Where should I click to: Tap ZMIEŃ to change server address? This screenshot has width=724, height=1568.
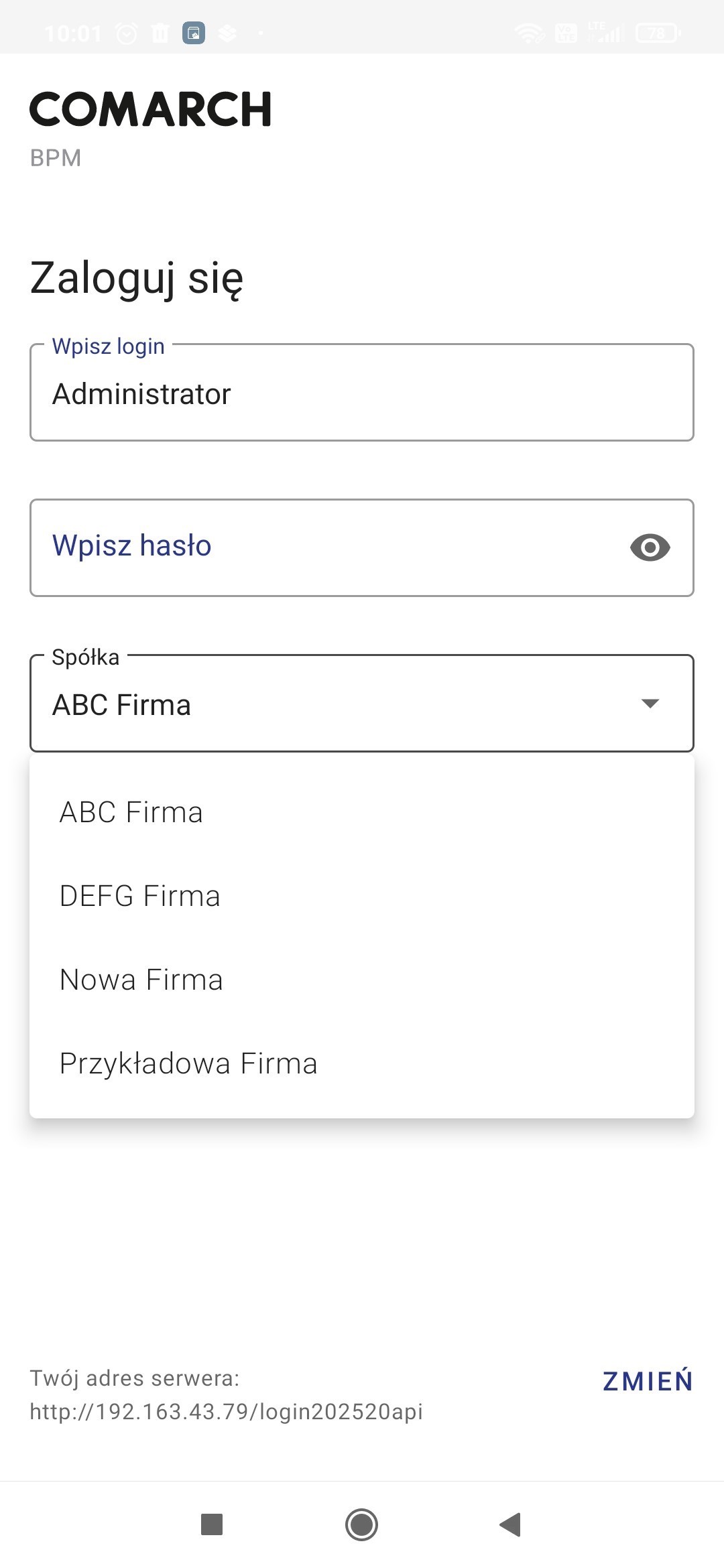(x=648, y=1381)
